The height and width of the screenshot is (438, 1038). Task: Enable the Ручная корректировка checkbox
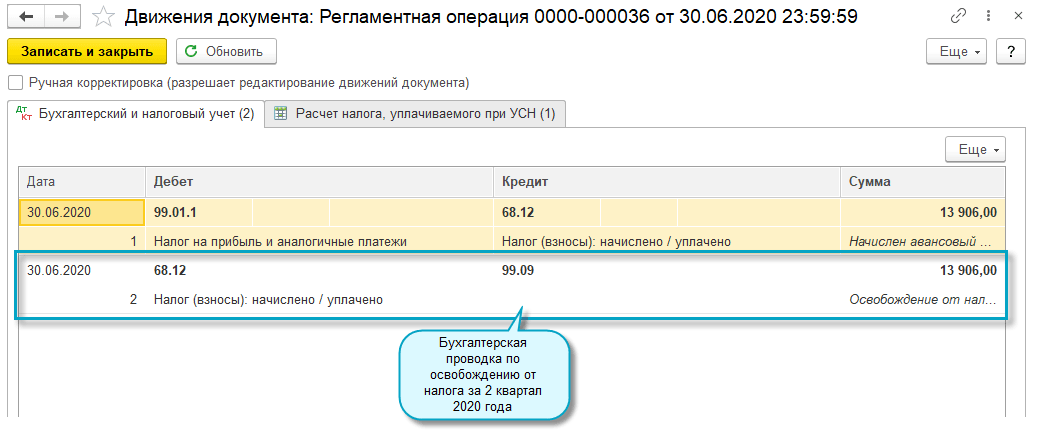tap(15, 83)
